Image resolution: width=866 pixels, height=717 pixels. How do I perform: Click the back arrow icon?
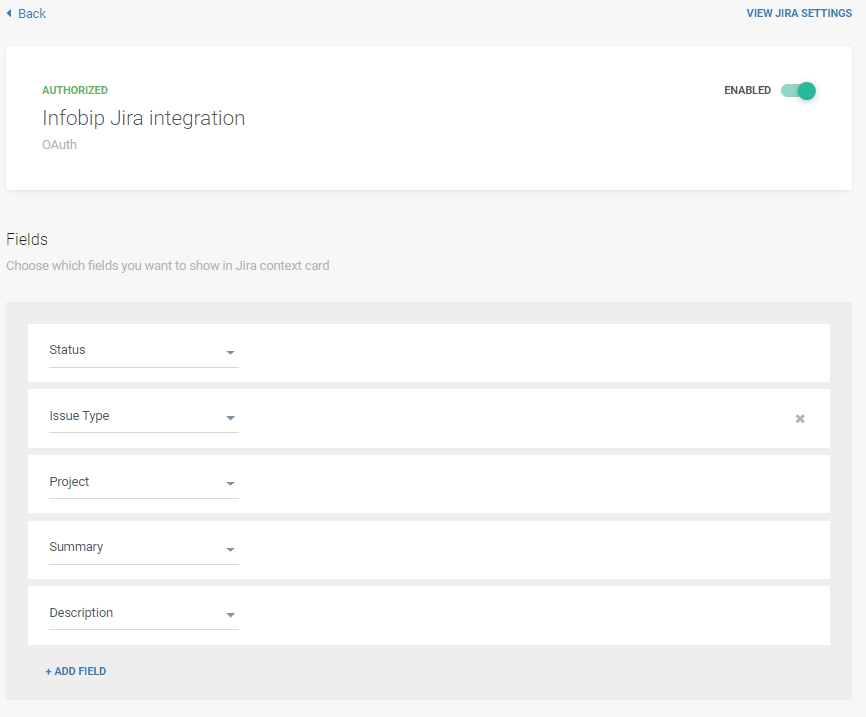[x=9, y=13]
